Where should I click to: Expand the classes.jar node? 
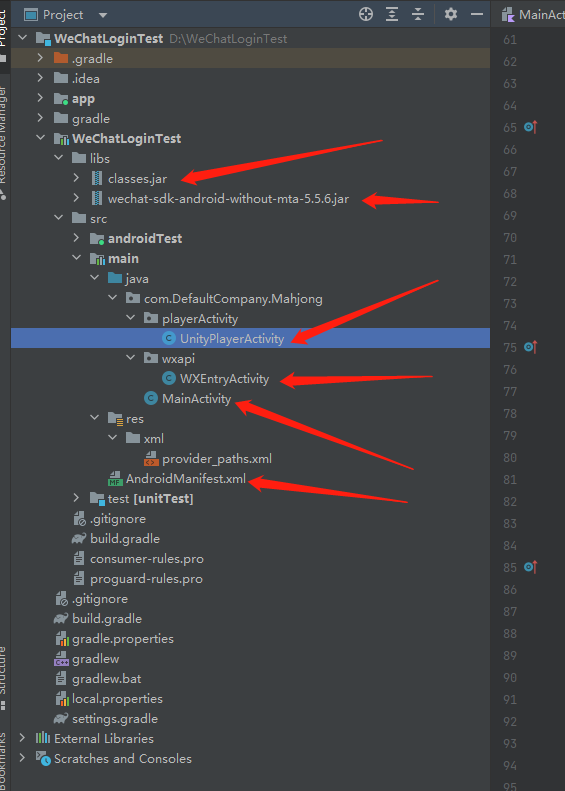[x=76, y=178]
